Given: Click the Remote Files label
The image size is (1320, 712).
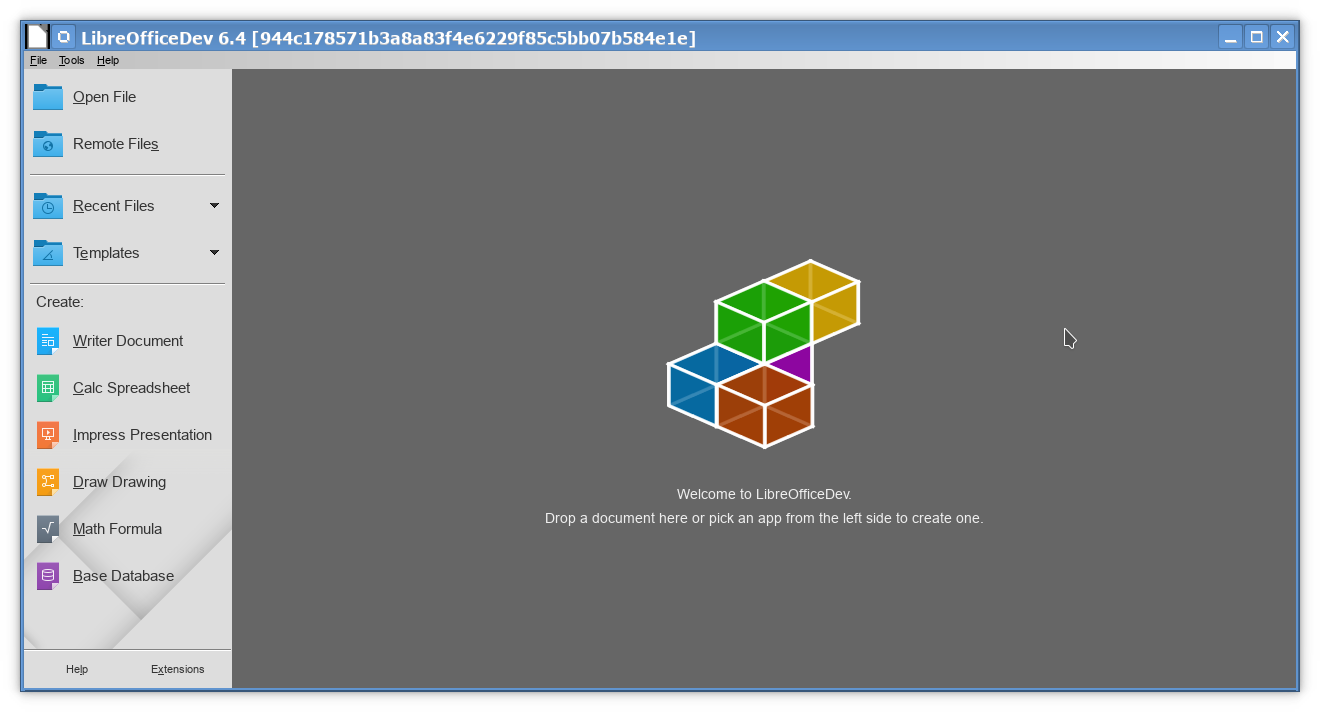Looking at the screenshot, I should tap(116, 144).
